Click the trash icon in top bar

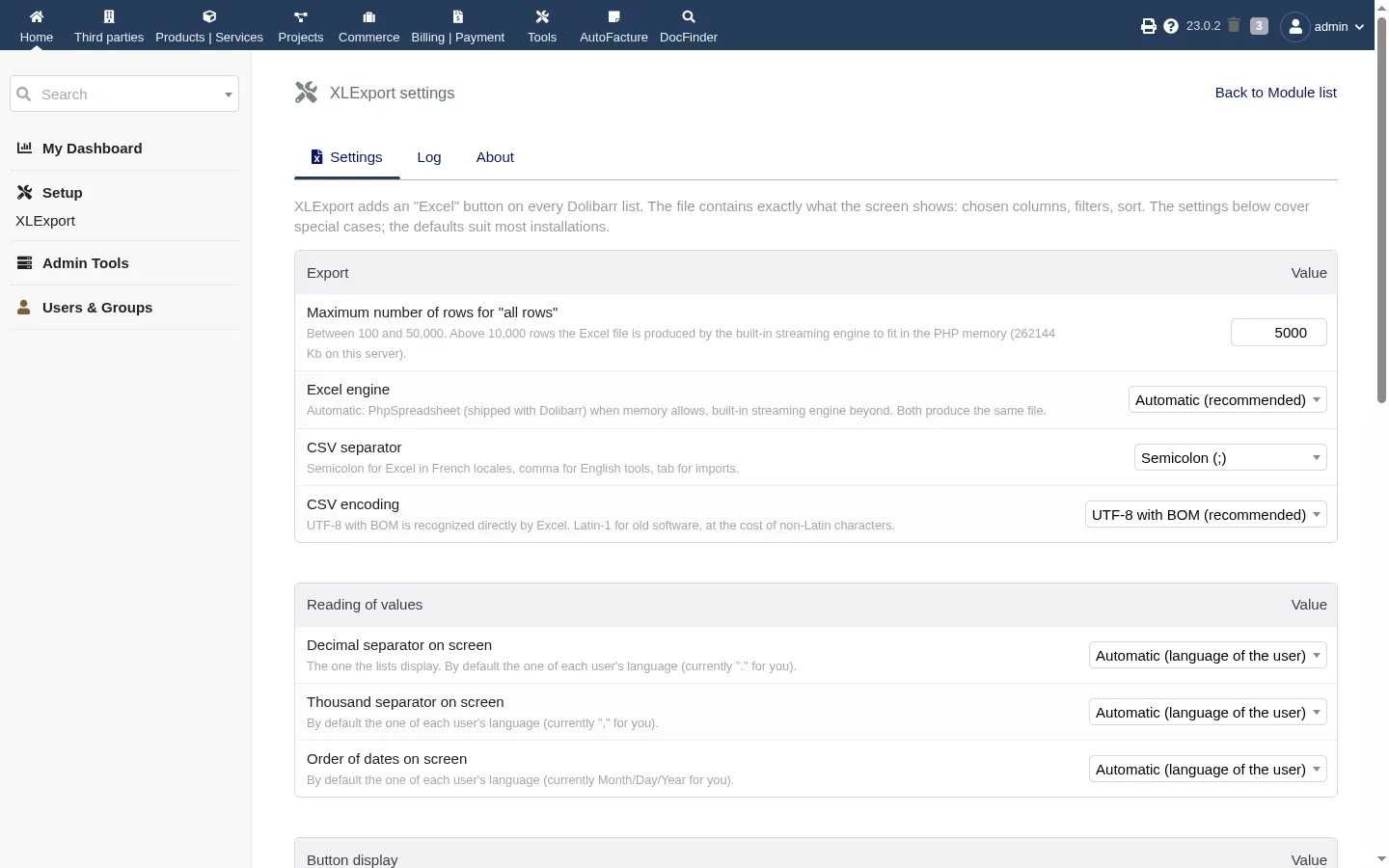pyautogui.click(x=1234, y=25)
